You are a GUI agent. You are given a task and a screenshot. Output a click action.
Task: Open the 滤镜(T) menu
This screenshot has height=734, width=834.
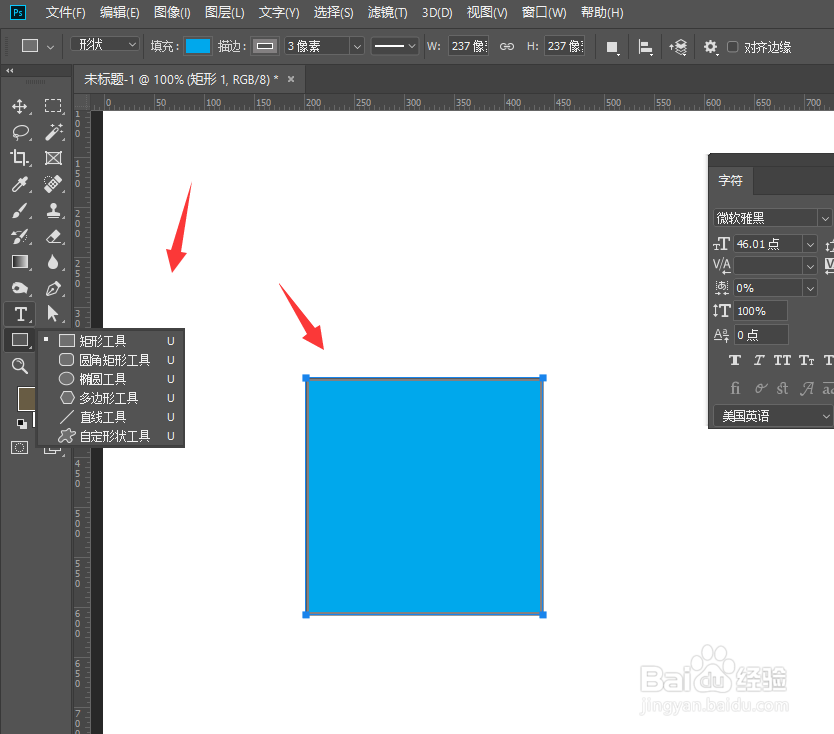pyautogui.click(x=387, y=13)
